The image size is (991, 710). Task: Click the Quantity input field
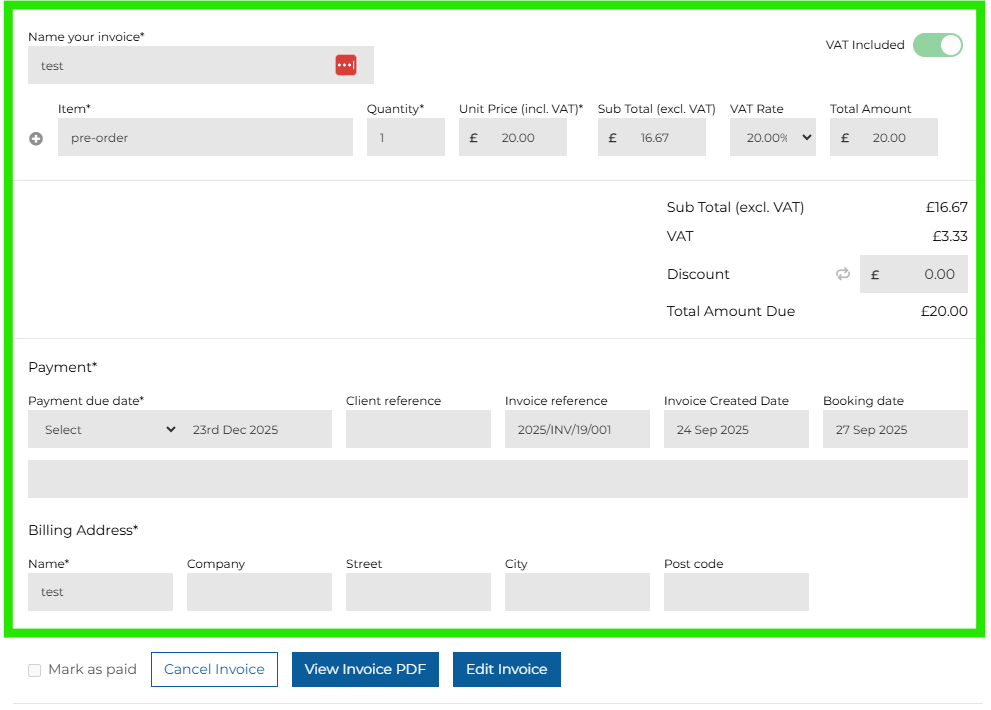click(x=405, y=138)
